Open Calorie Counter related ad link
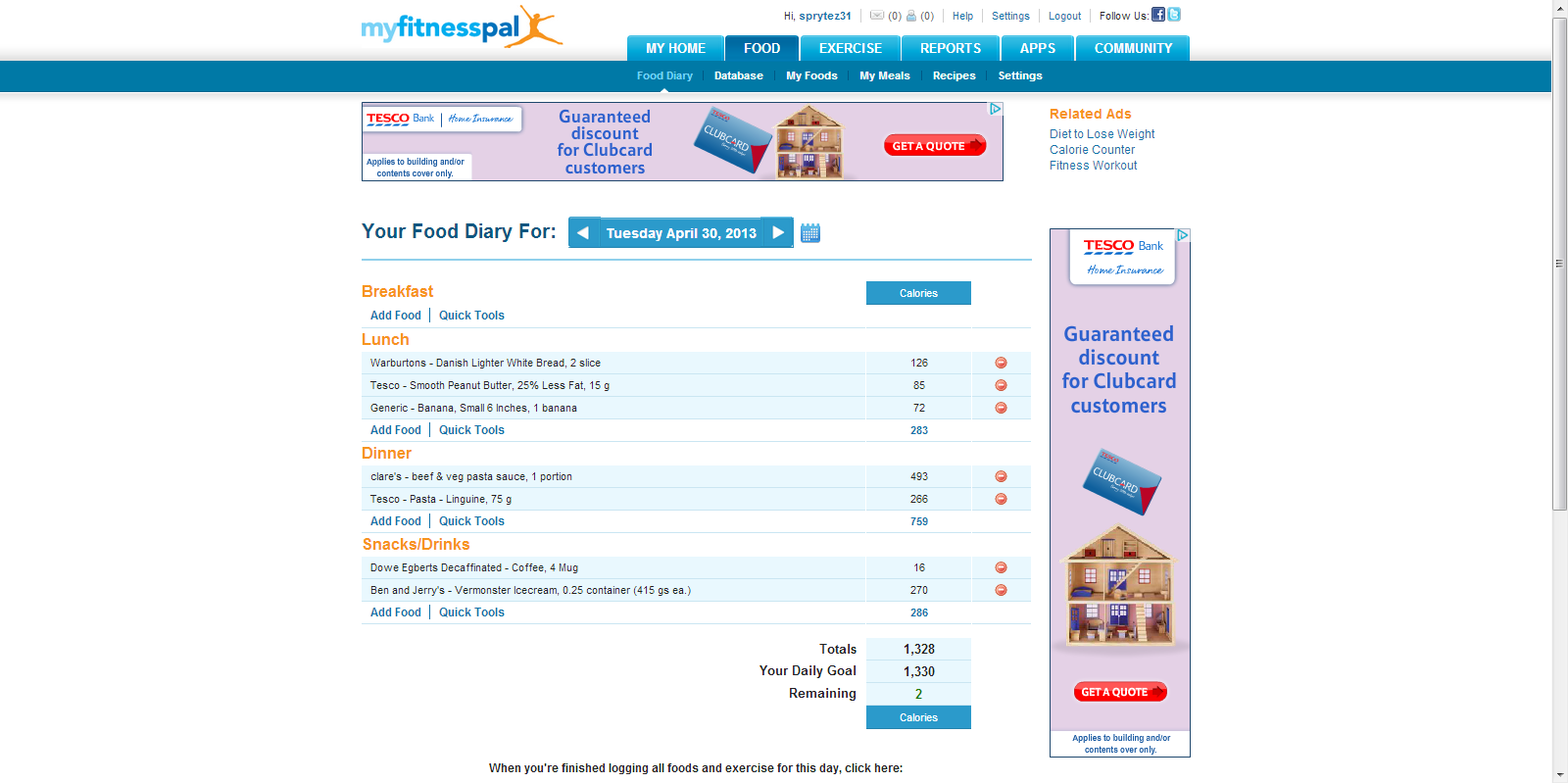The width and height of the screenshot is (1568, 783). coord(1092,150)
